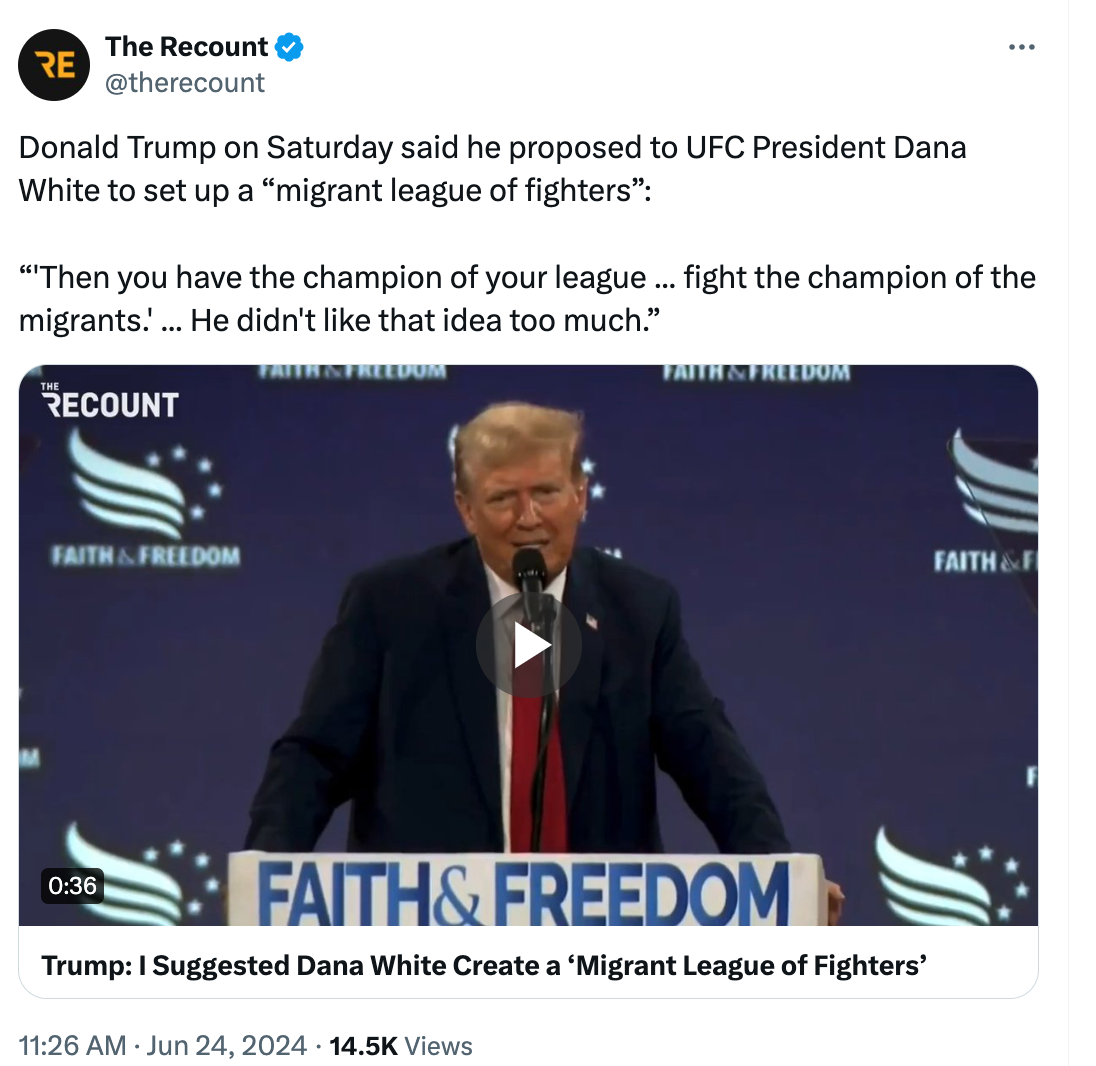Click the word Views beside 14.5K
The height and width of the screenshot is (1066, 1096).
[x=438, y=1046]
